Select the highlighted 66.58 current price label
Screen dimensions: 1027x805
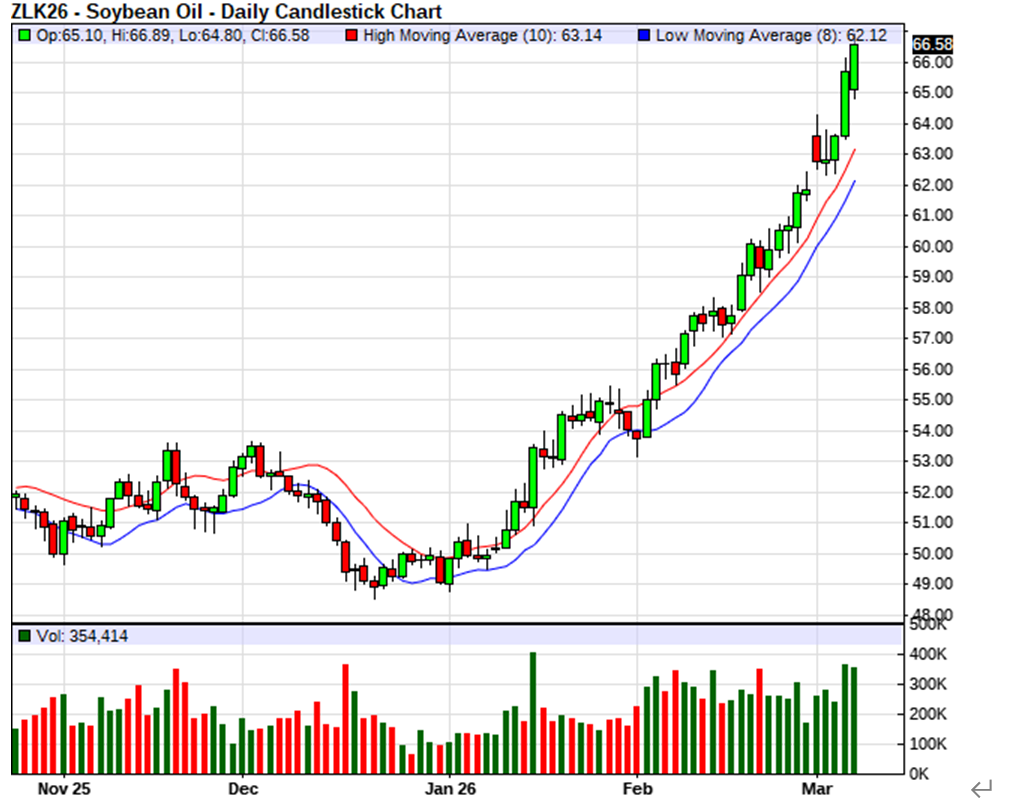point(932,44)
